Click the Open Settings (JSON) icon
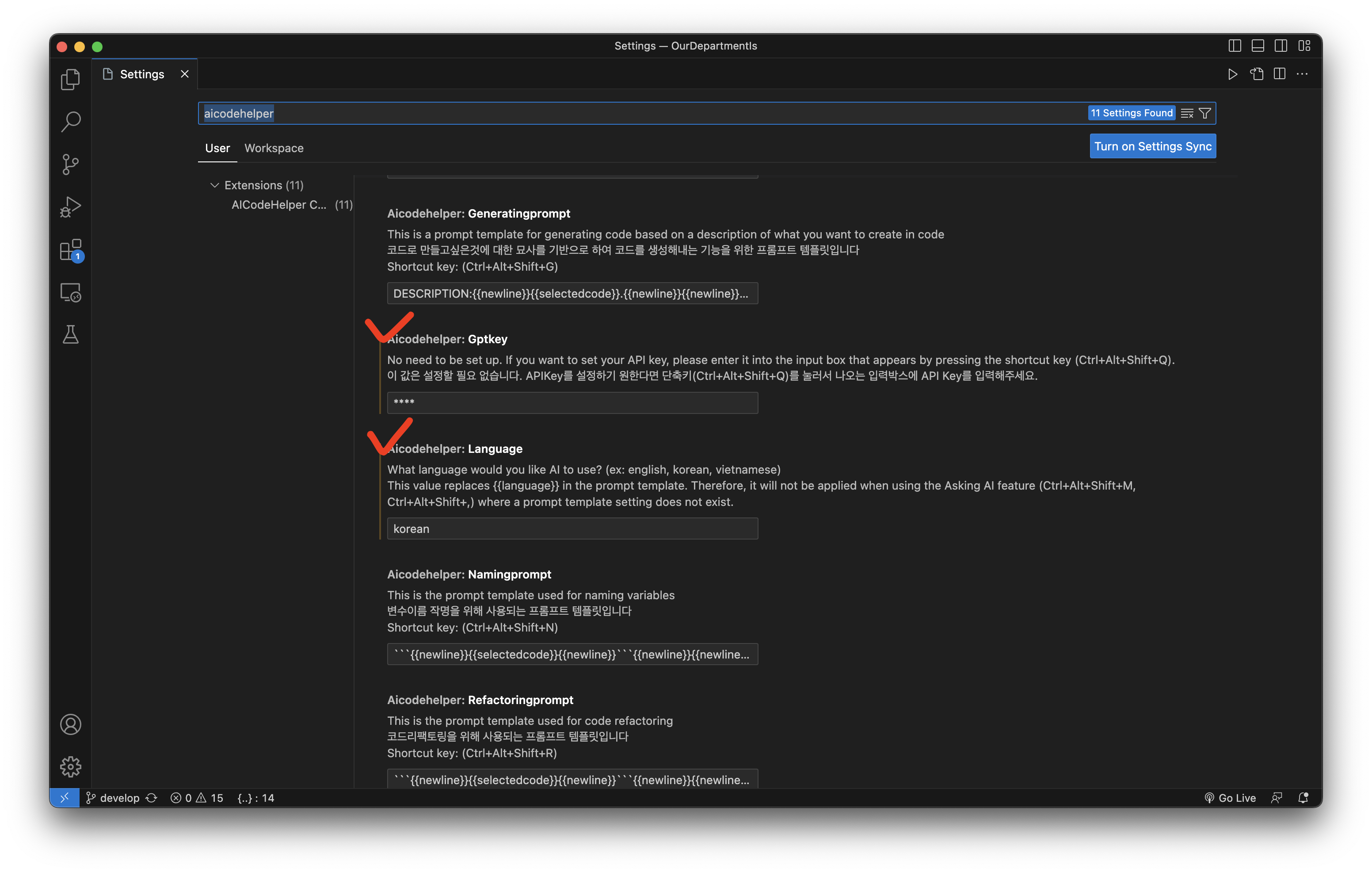The image size is (1372, 873). (1256, 74)
